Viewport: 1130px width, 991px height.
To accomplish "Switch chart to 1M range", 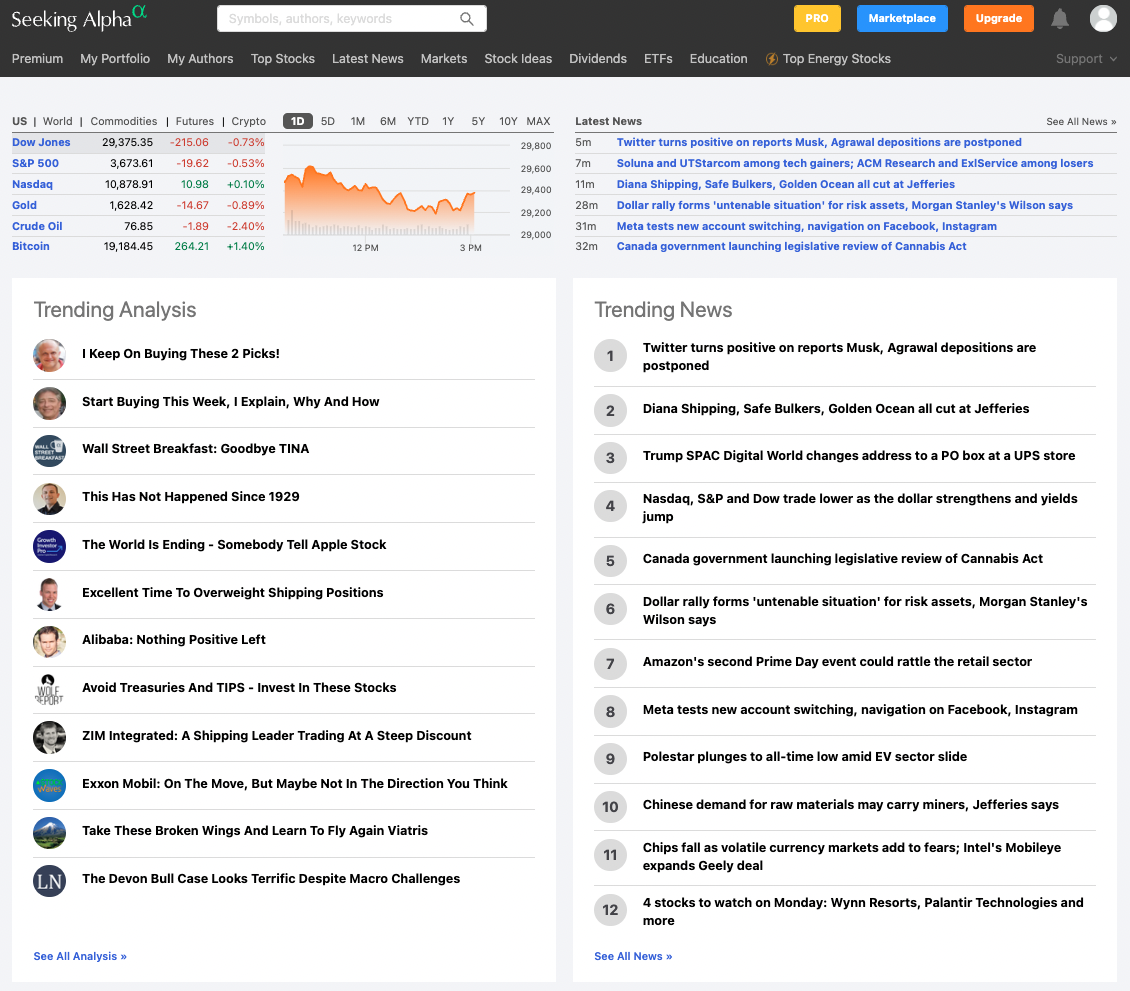I will [x=358, y=121].
